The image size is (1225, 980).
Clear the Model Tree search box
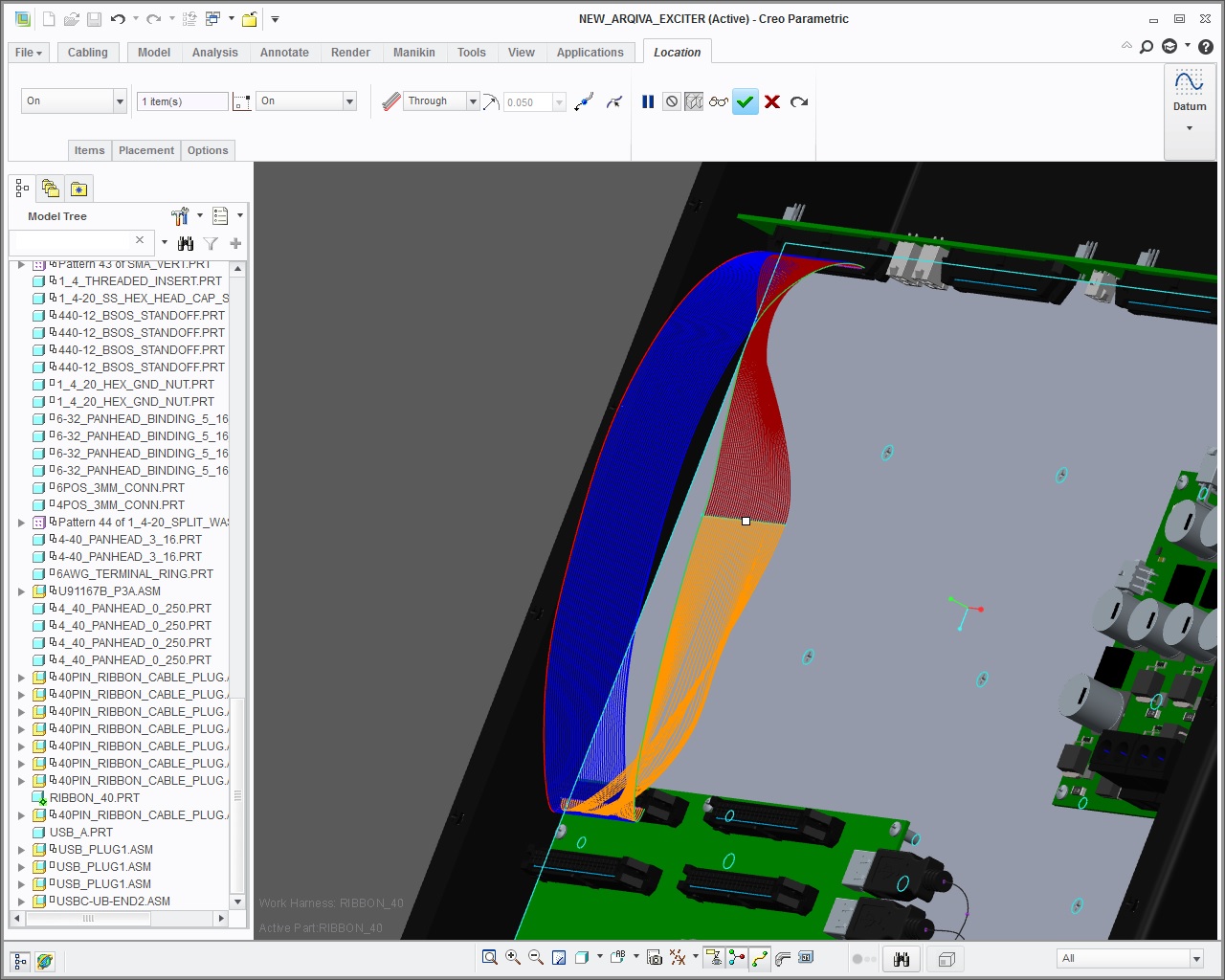tap(140, 240)
